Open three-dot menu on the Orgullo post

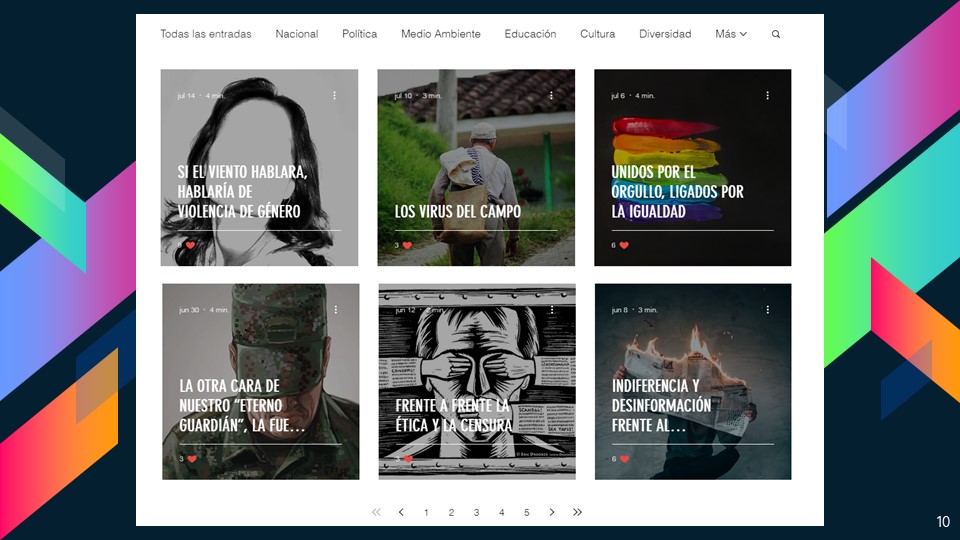coord(768,96)
